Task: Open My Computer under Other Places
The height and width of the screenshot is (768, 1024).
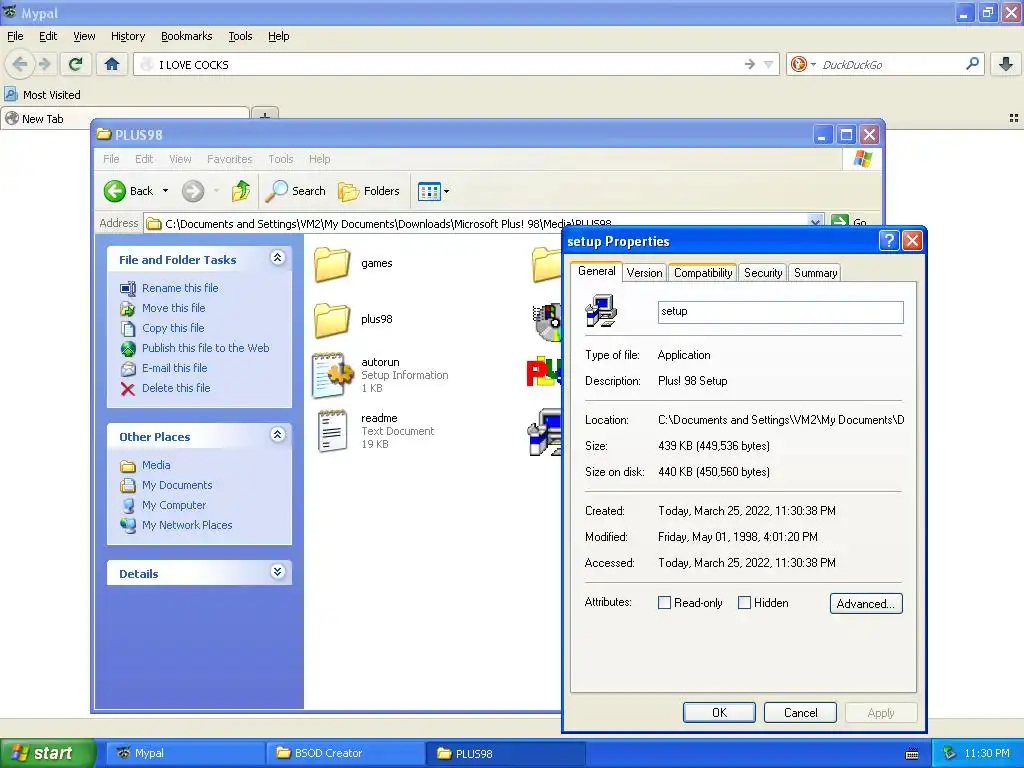Action: click(174, 505)
